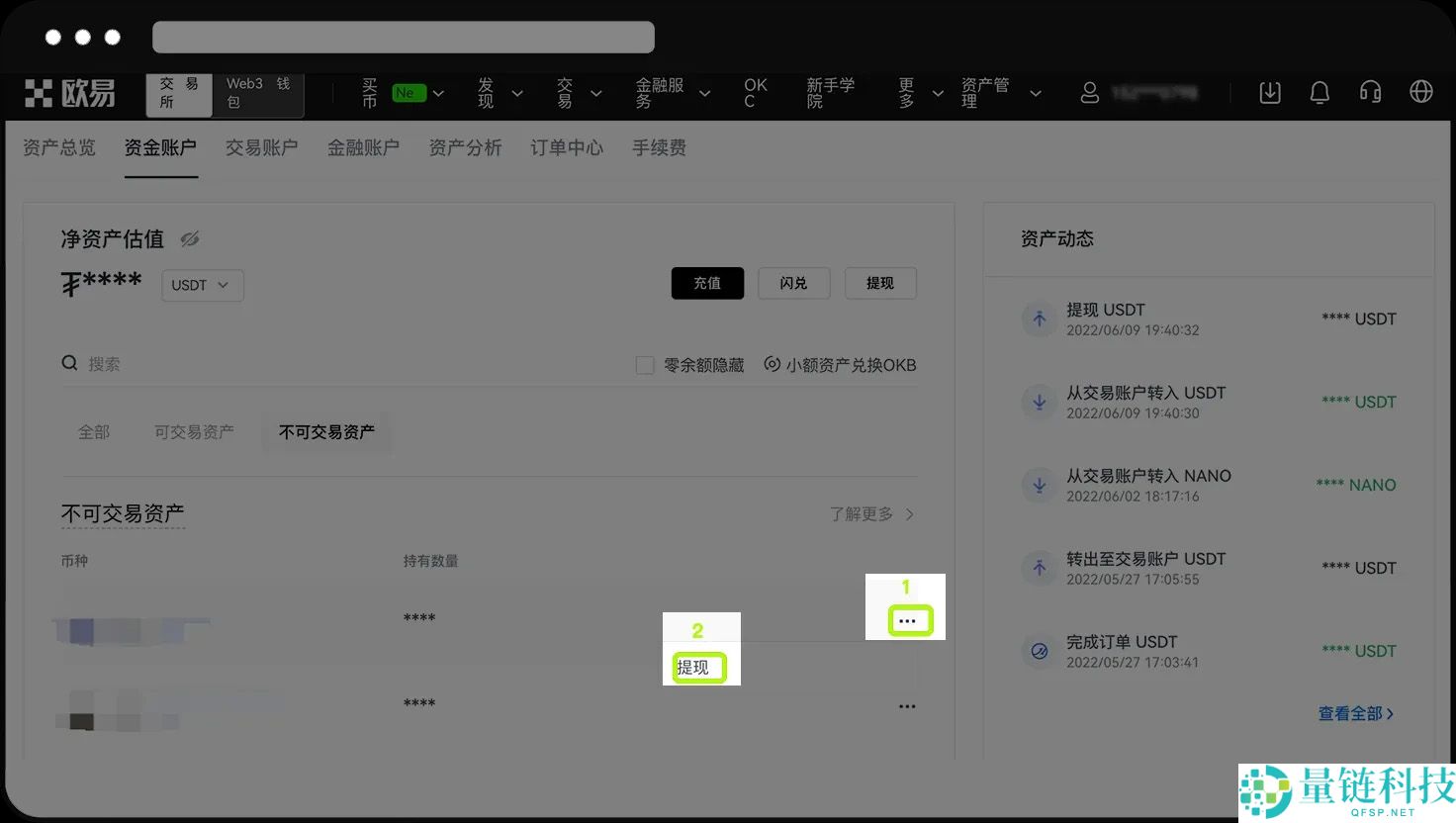The height and width of the screenshot is (823, 1456).
Task: Open the language globe icon
Action: point(1421,92)
